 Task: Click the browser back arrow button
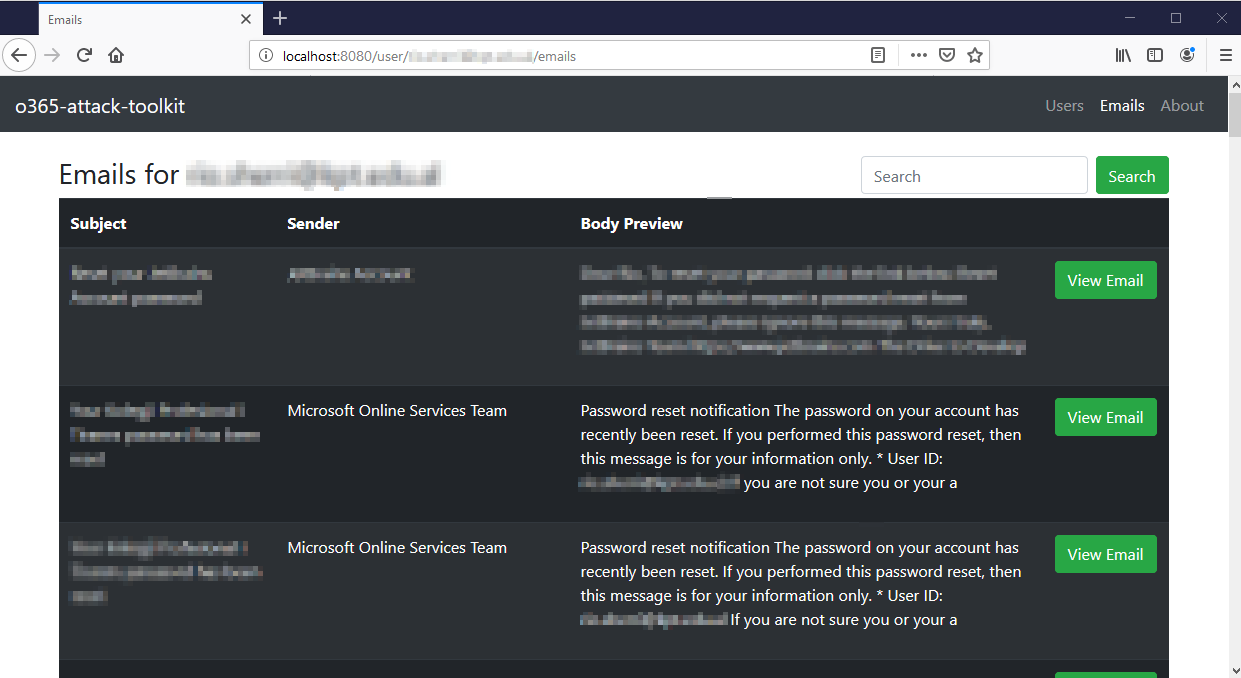pos(19,55)
